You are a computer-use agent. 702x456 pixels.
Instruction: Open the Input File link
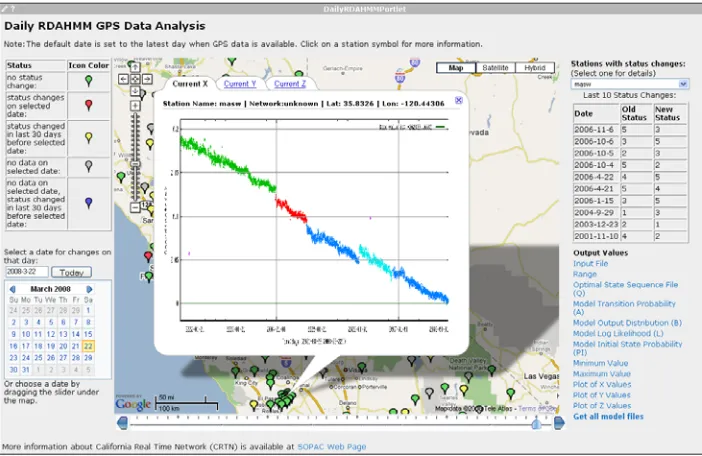point(591,264)
